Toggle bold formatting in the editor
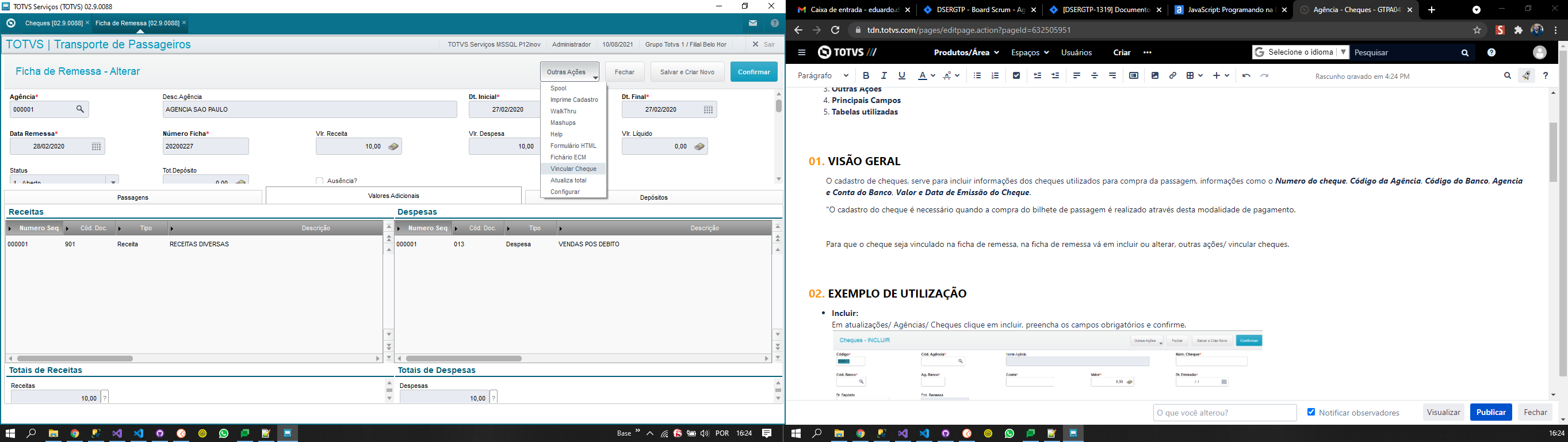This screenshot has height=442, width=1568. click(x=866, y=75)
